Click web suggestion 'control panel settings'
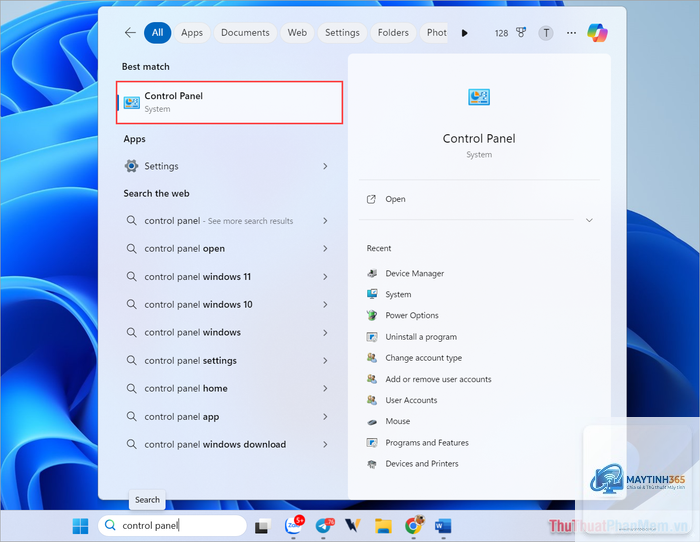Viewport: 700px width, 542px height. pyautogui.click(x=190, y=360)
